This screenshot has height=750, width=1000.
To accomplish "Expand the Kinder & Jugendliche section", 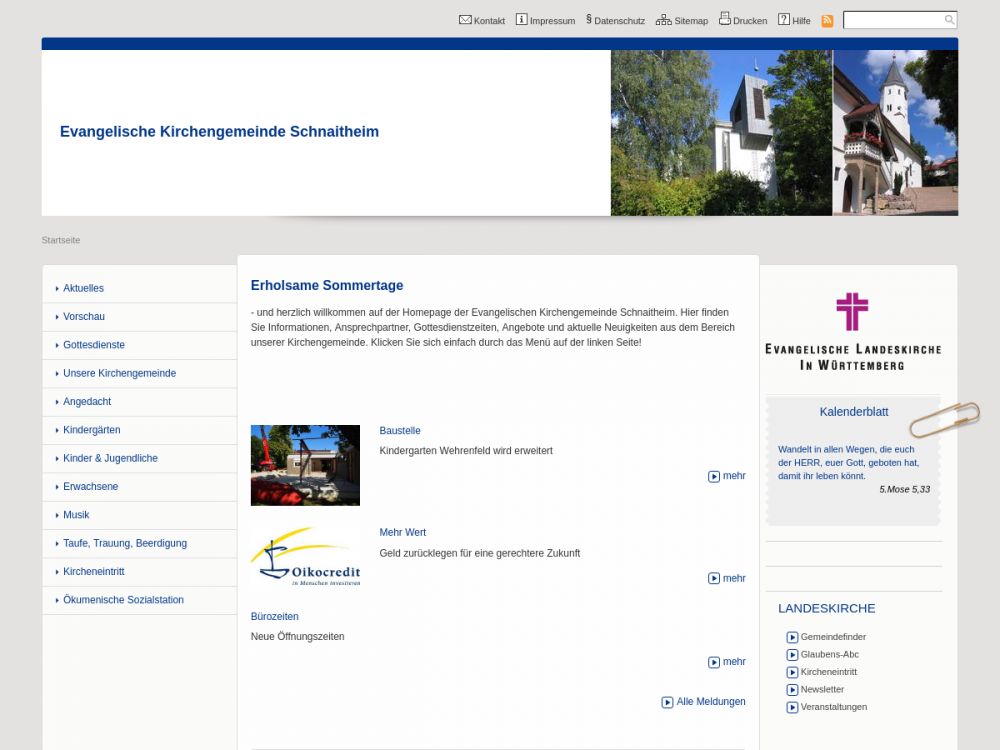I will coord(110,458).
